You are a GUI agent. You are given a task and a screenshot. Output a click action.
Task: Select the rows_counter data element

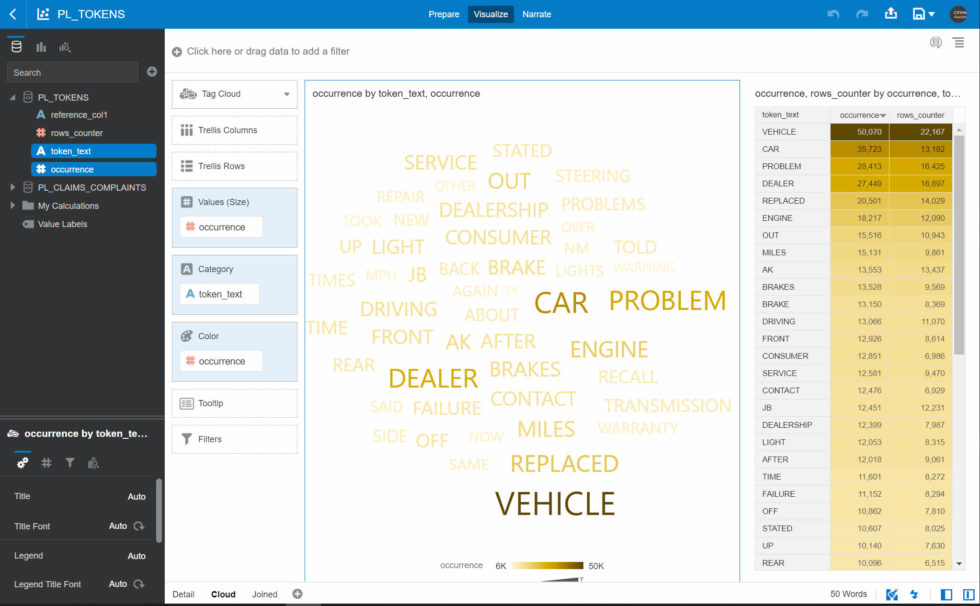click(x=76, y=132)
